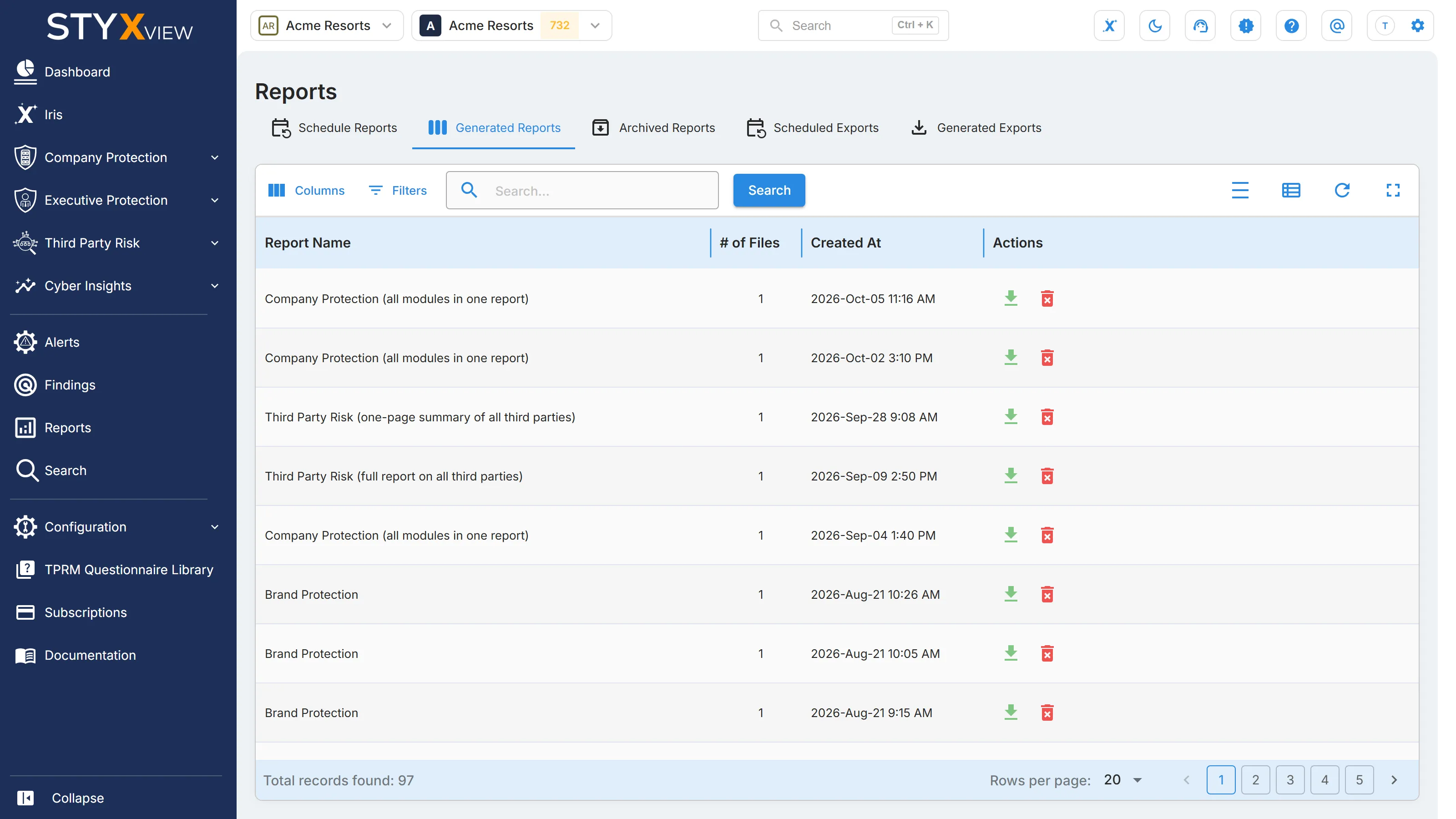Viewport: 1456px width, 819px height.
Task: Expand Company Protection menu
Action: pyautogui.click(x=118, y=158)
